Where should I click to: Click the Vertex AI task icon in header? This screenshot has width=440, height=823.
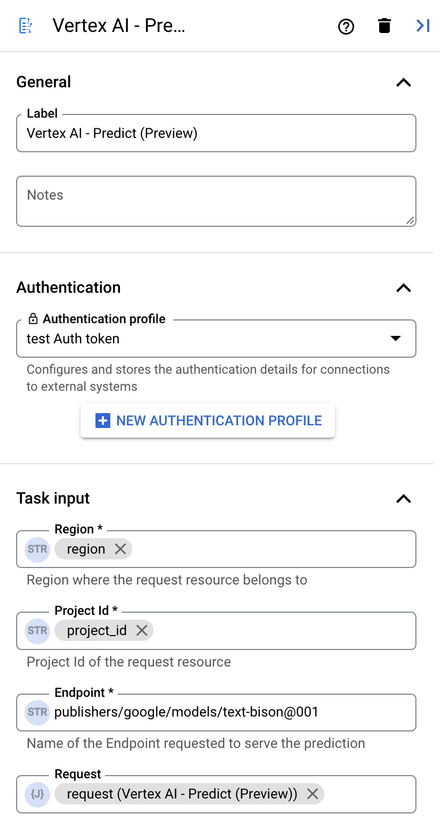tap(25, 26)
